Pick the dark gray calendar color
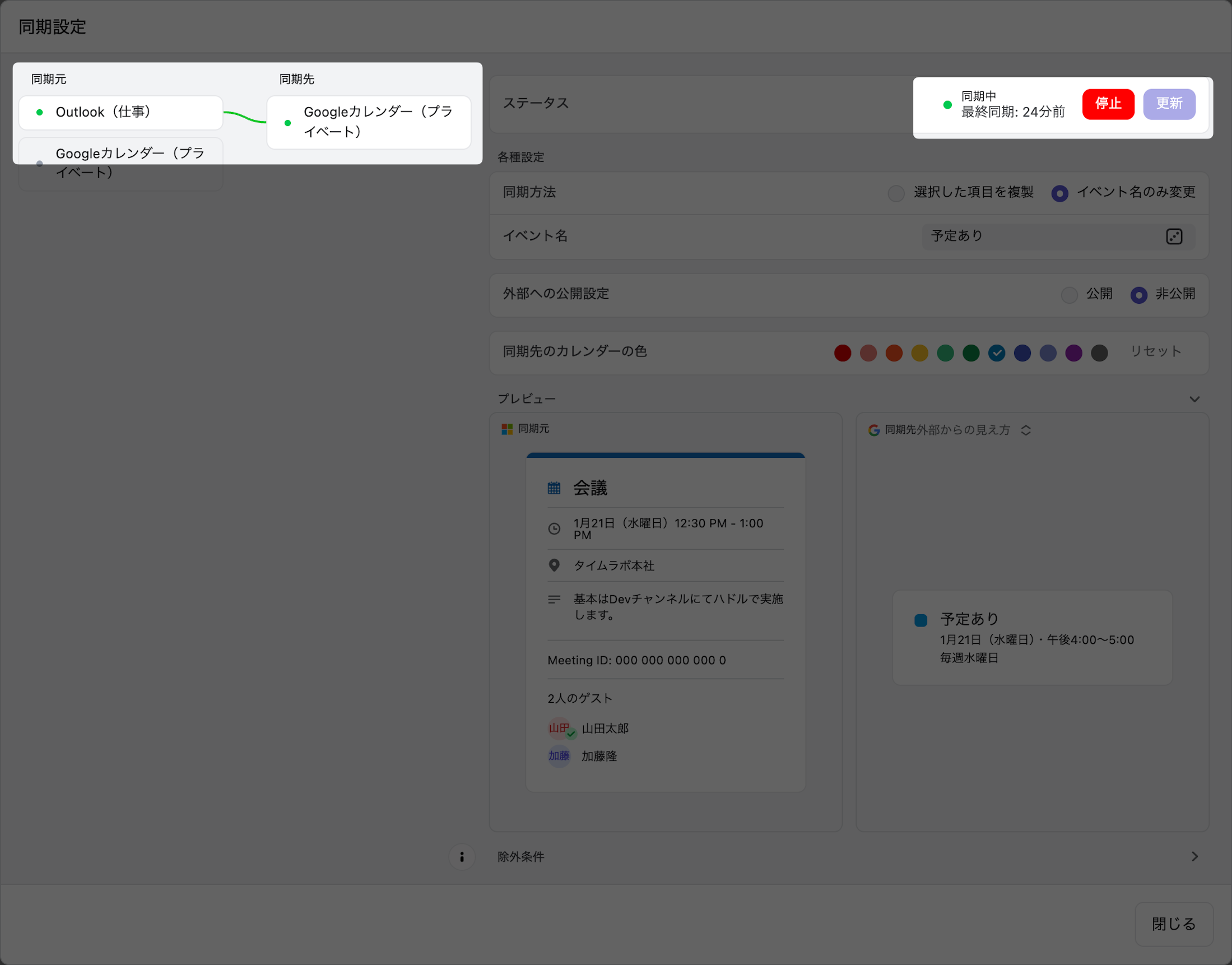Screen dimensions: 1232x965 pos(1099,353)
